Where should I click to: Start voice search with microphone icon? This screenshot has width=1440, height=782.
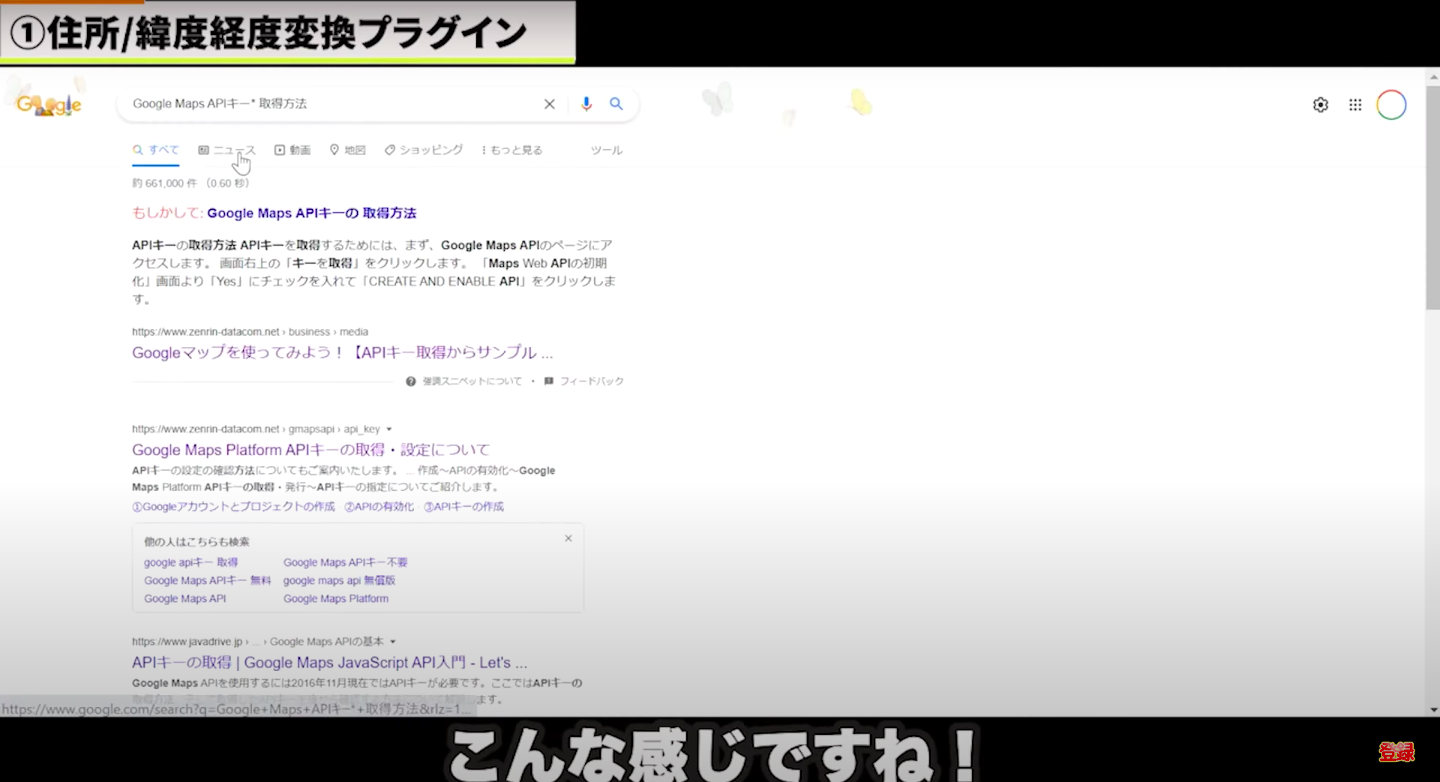click(x=586, y=104)
